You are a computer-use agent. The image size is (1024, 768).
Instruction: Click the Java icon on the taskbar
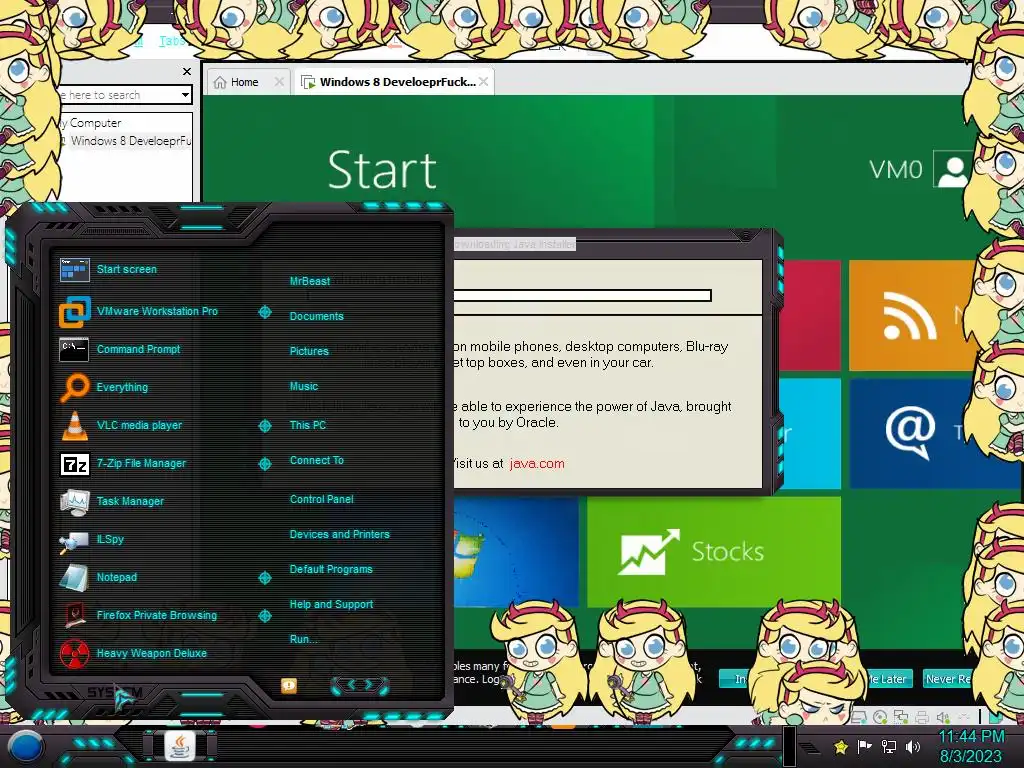pyautogui.click(x=180, y=745)
